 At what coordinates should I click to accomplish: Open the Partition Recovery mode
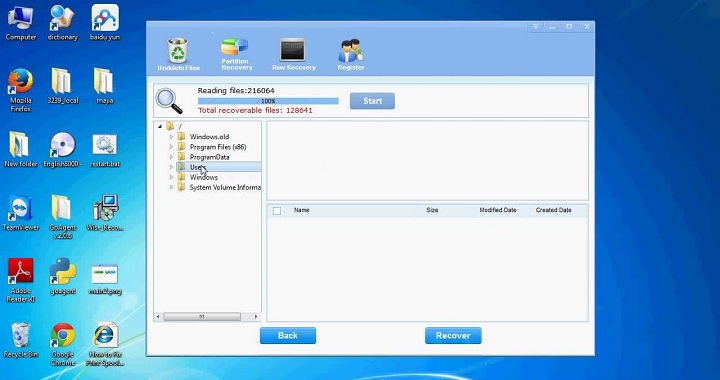point(236,54)
